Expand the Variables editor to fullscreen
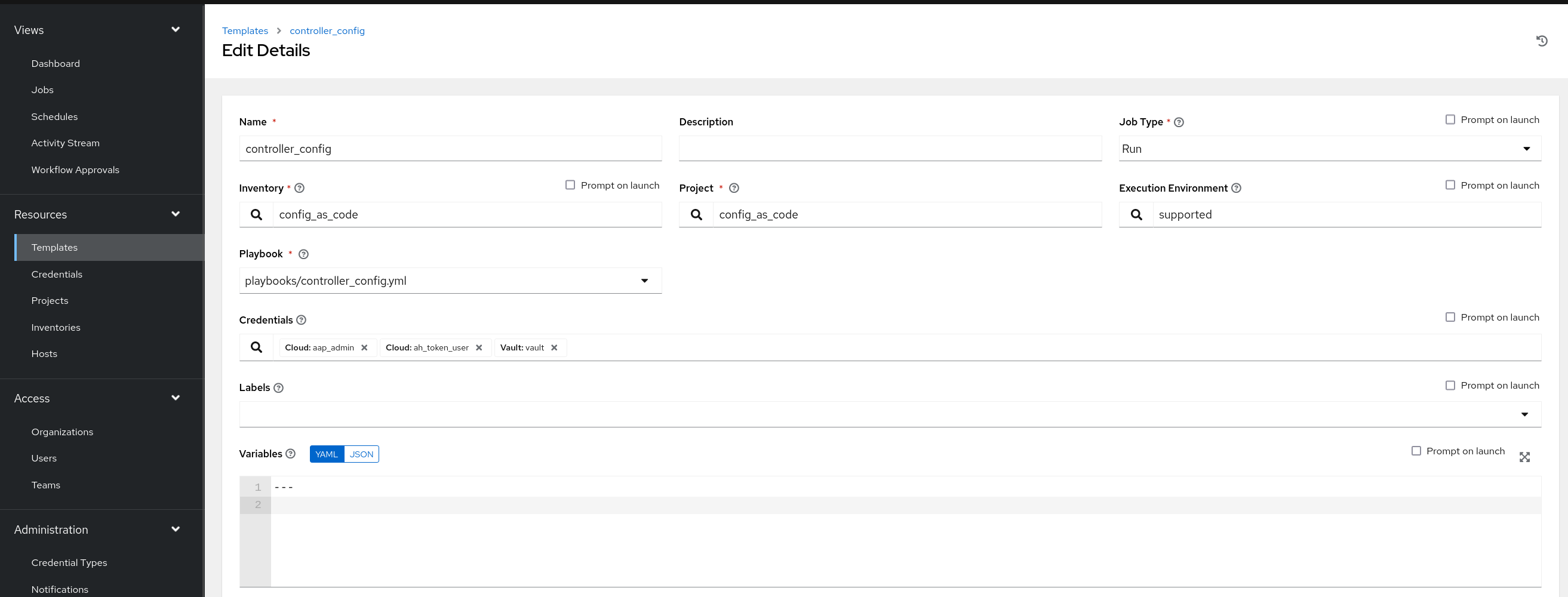Image resolution: width=1568 pixels, height=597 pixels. pos(1524,458)
